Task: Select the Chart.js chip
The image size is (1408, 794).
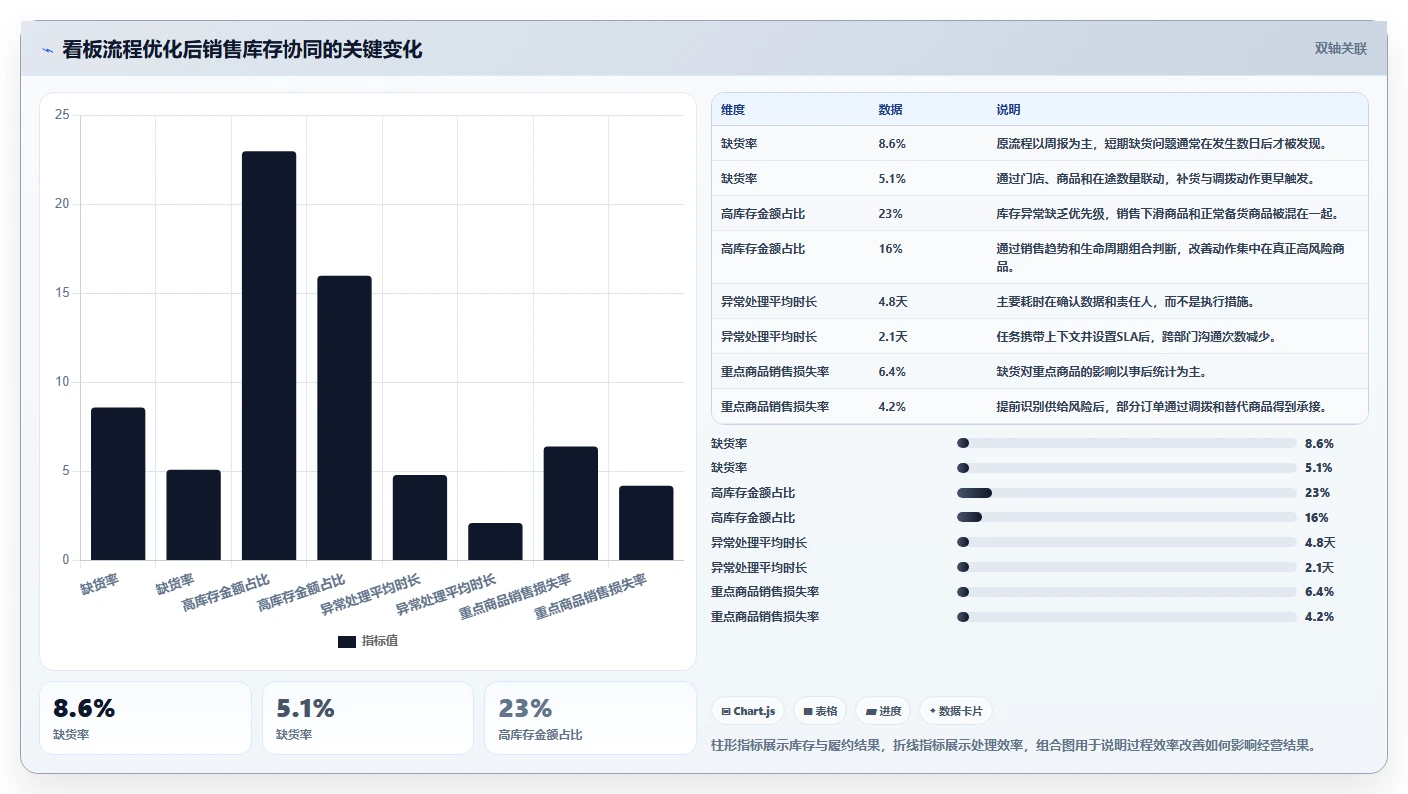Action: pyautogui.click(x=748, y=711)
